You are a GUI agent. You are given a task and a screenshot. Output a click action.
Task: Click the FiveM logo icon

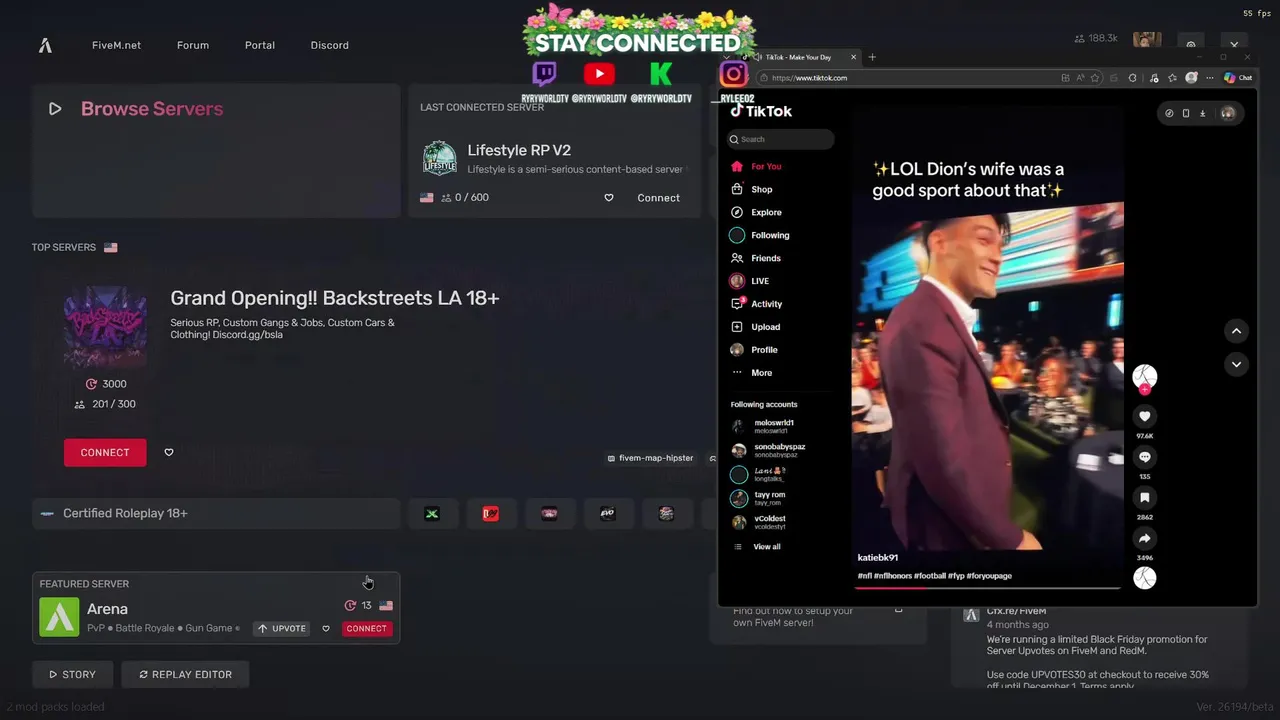45,45
